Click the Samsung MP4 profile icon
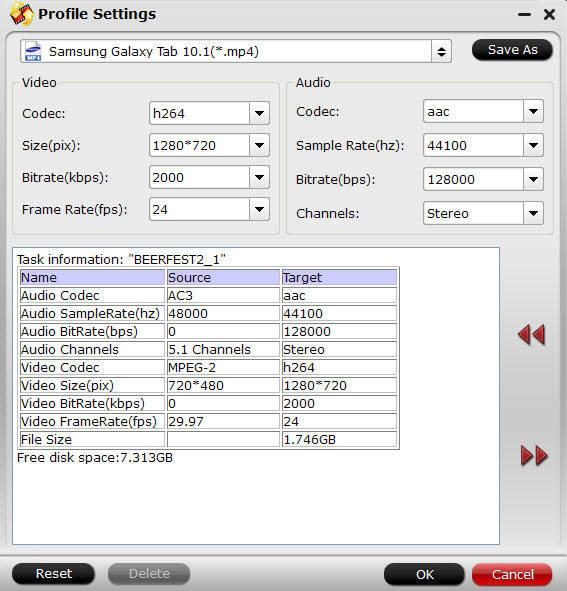Screen dimensions: 567x591 point(33,51)
